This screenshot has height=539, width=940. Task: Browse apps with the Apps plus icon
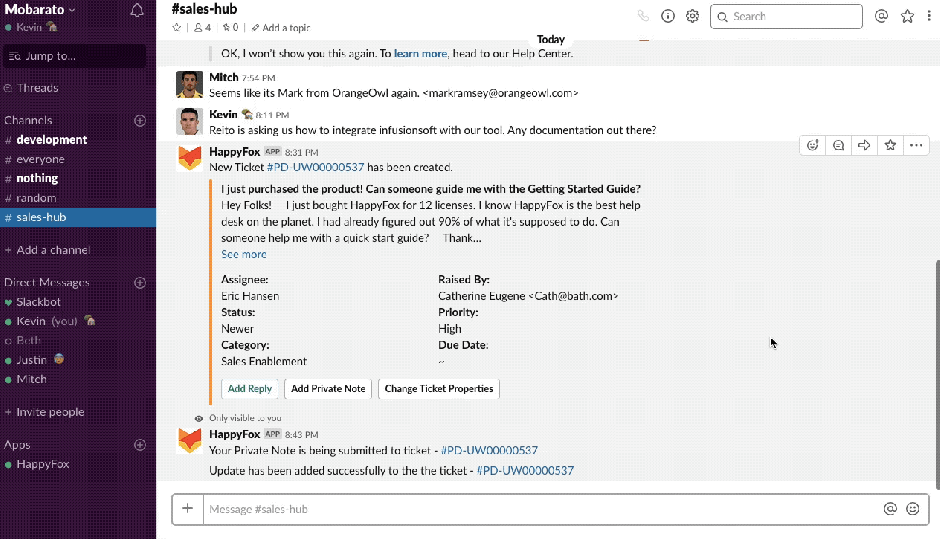(x=140, y=445)
